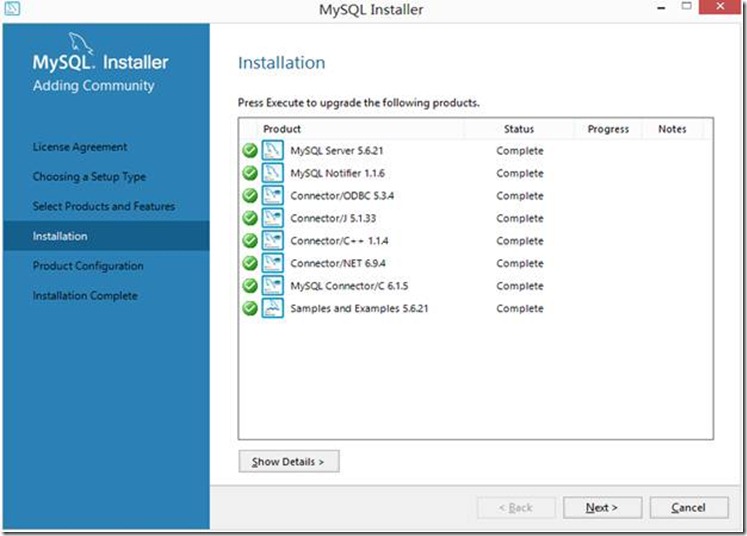This screenshot has height=536, width=747.
Task: Click the Complete status of MySQL Server 5.6.21
Action: pos(520,151)
